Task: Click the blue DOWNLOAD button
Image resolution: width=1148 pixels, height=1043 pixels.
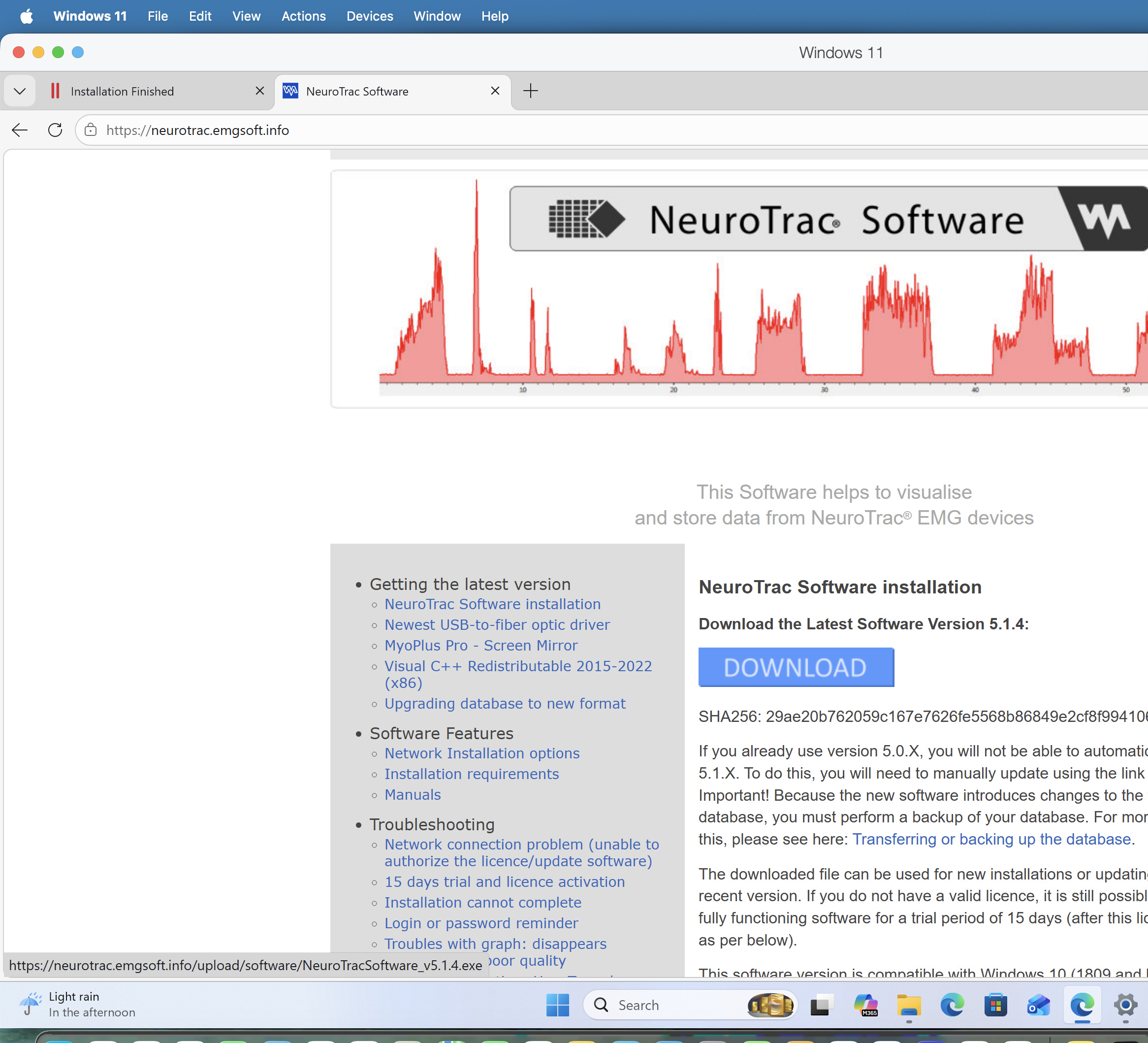Action: coord(796,667)
